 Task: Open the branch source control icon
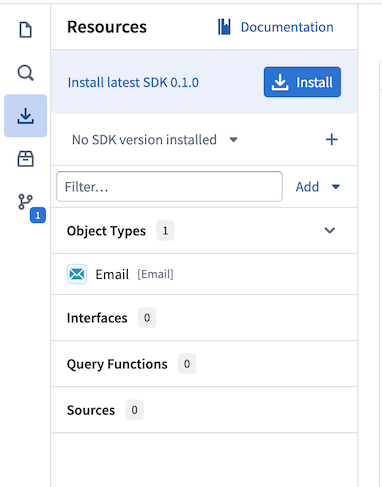[25, 202]
